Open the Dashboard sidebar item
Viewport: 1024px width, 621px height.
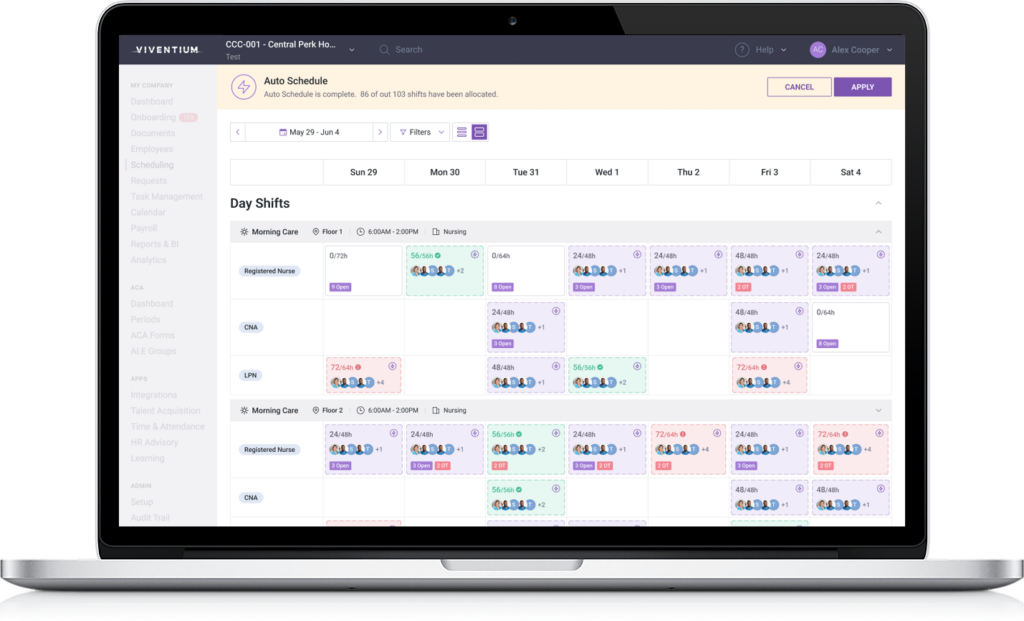pos(151,101)
